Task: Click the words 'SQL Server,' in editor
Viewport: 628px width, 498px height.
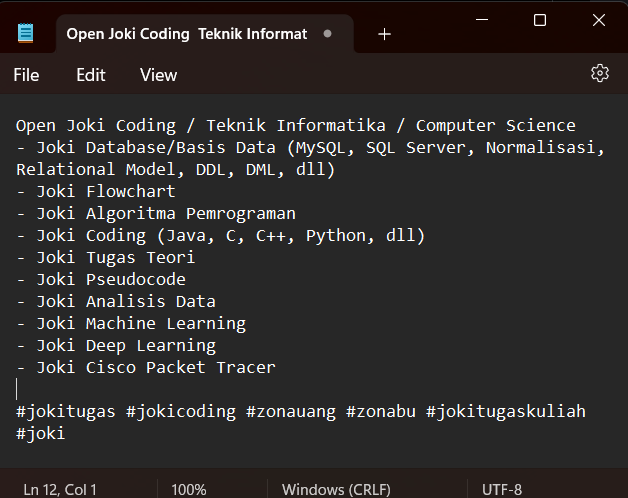Action: [x=421, y=147]
